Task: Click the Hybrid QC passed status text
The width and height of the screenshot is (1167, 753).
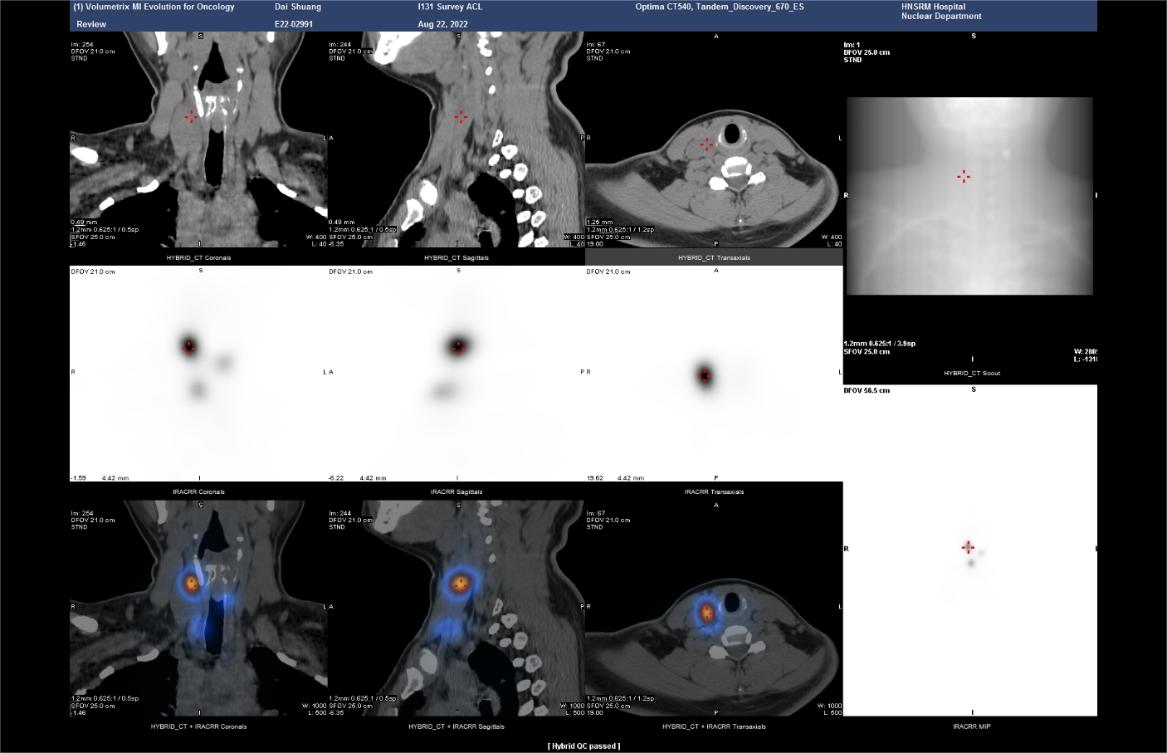Action: (x=583, y=746)
